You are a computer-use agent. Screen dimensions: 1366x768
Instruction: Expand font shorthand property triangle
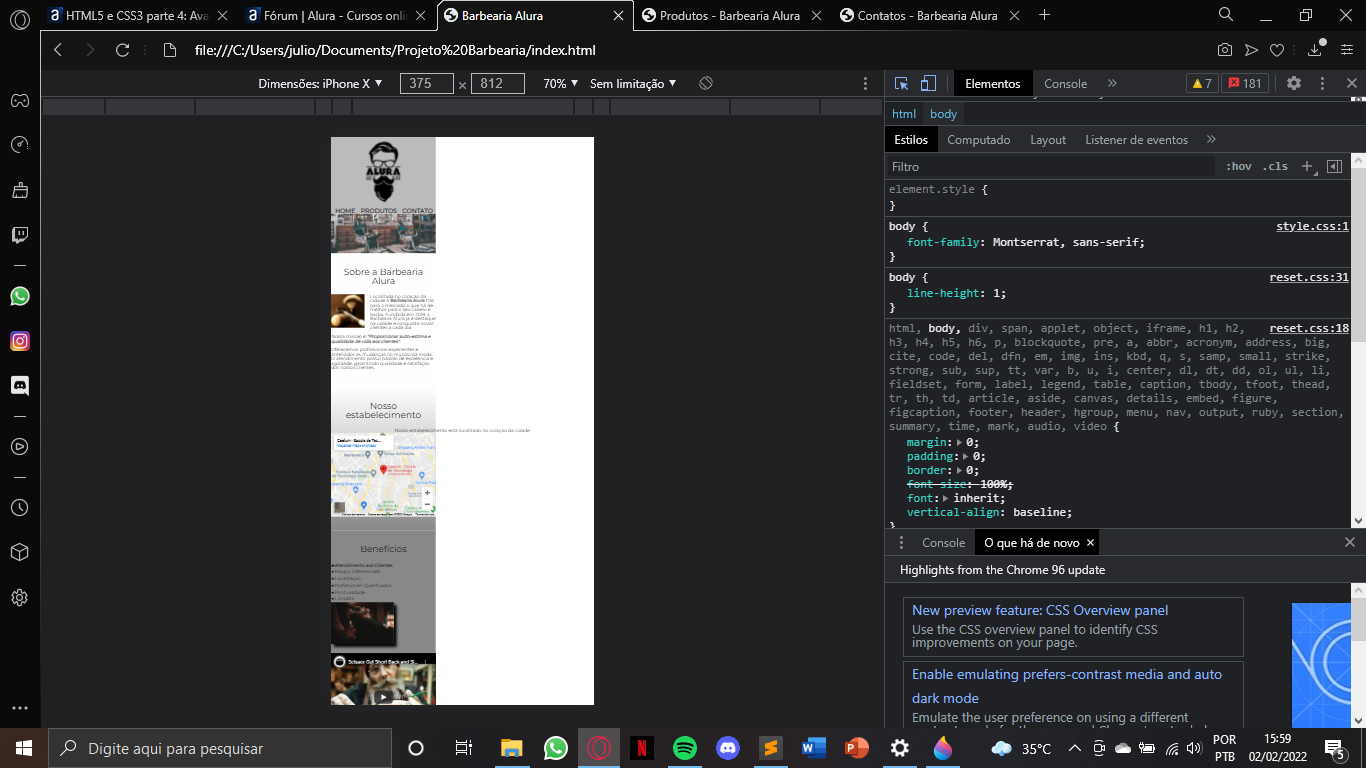(946, 498)
